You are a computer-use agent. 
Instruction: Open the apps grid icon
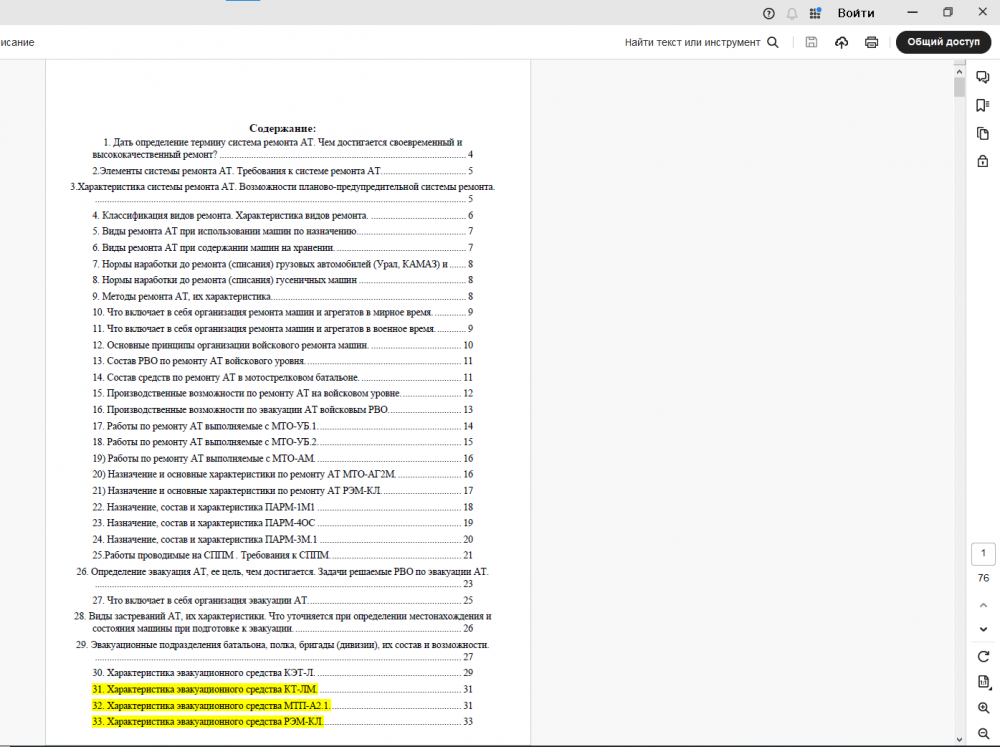coord(815,13)
